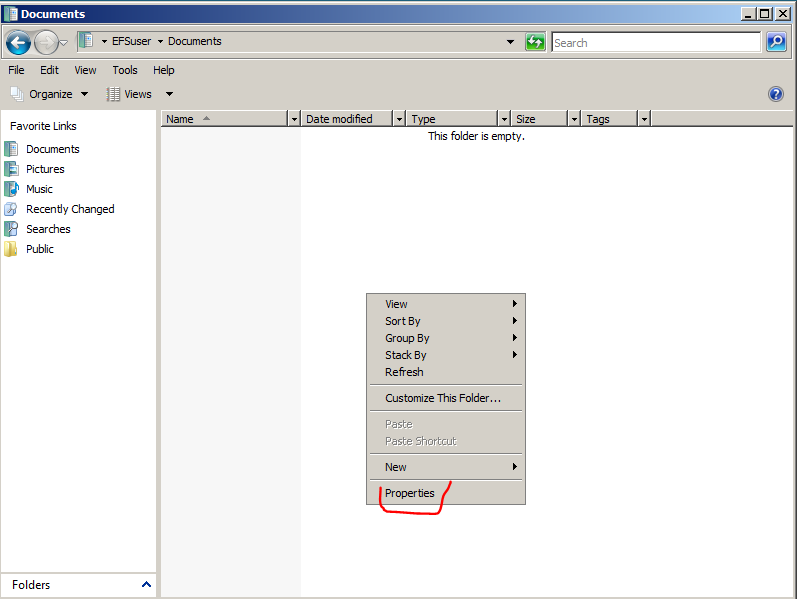This screenshot has width=797, height=599.
Task: Click the Pictures icon in Favorite Links
Action: 11,169
